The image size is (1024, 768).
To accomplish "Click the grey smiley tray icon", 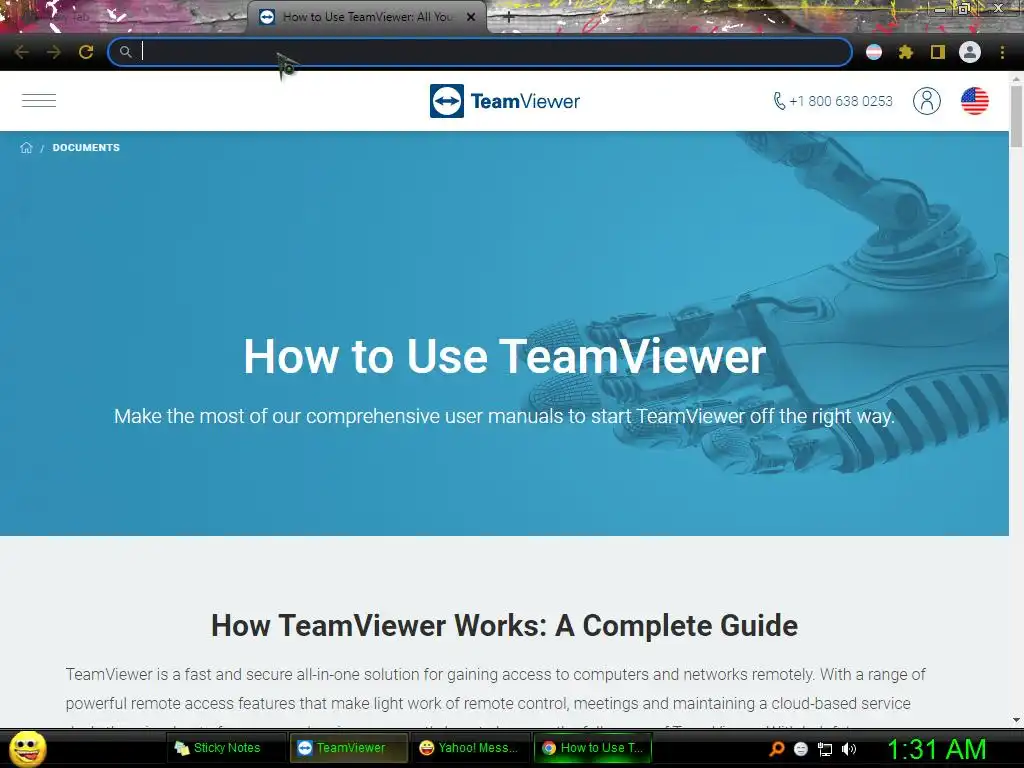I will (801, 749).
